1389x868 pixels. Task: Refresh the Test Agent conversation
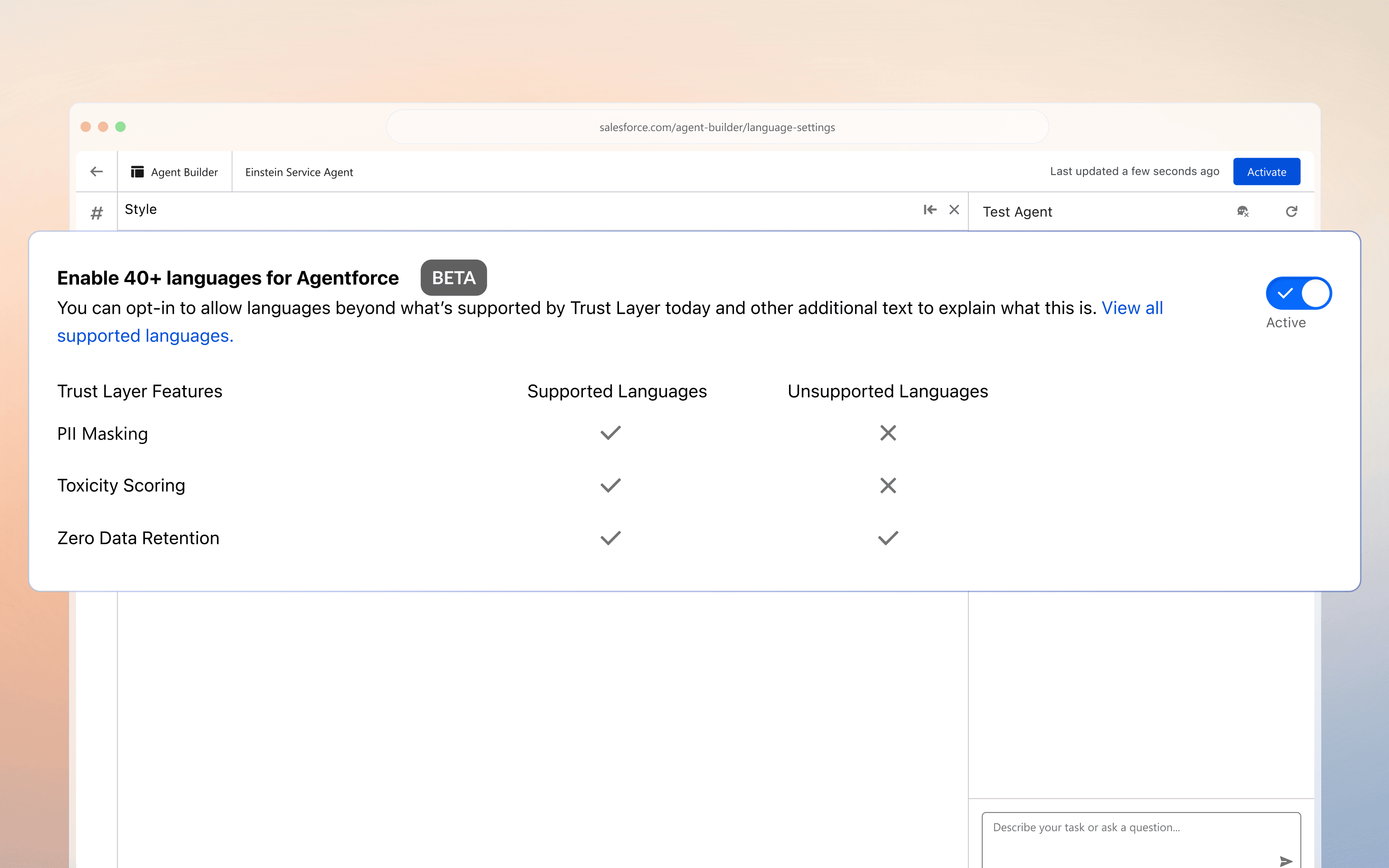[x=1291, y=211]
